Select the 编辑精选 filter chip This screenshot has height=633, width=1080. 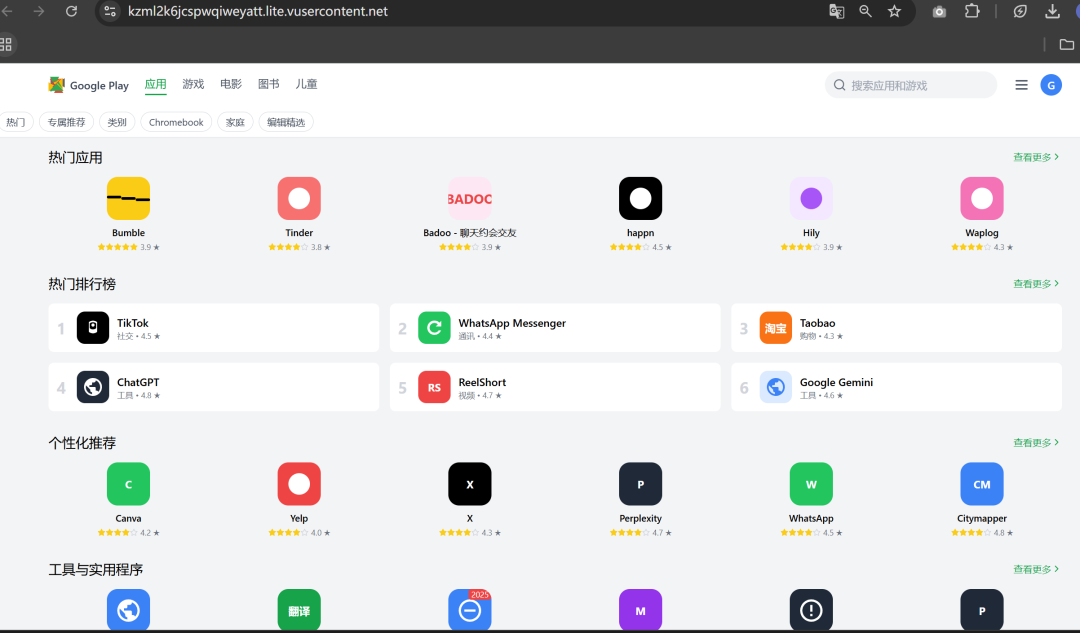pos(286,122)
